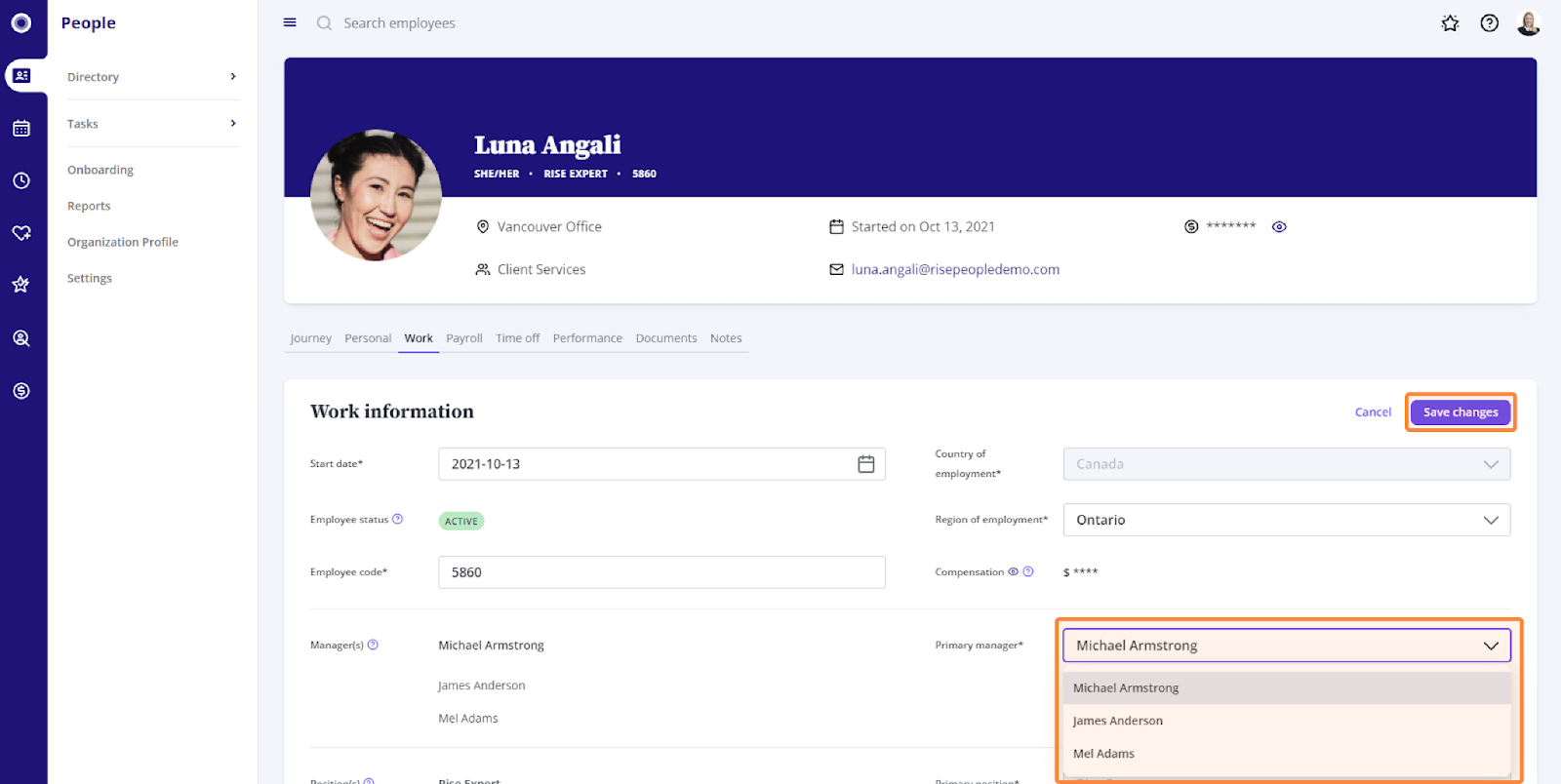Open Organization Profile in sidebar
The image size is (1561, 784).
coord(123,242)
